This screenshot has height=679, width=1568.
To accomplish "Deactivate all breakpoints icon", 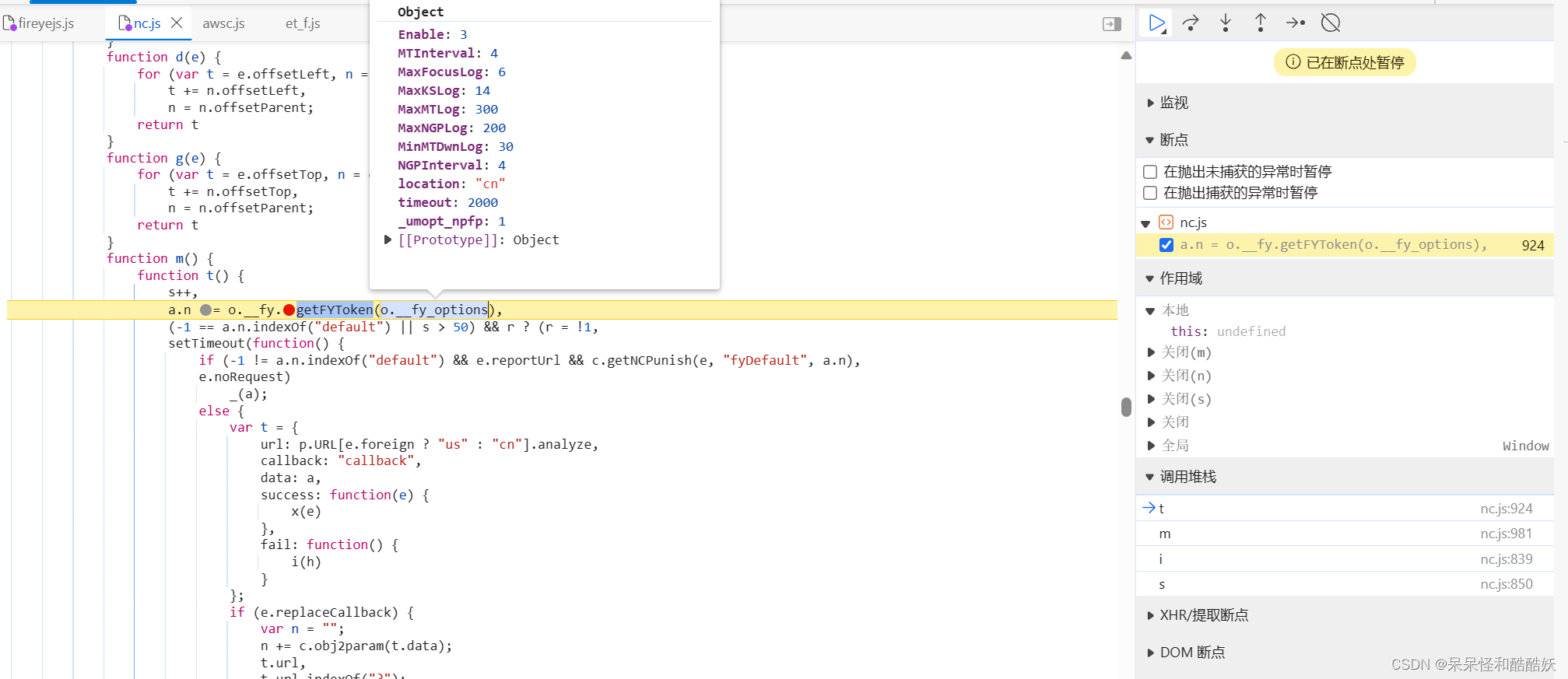I will click(1331, 23).
